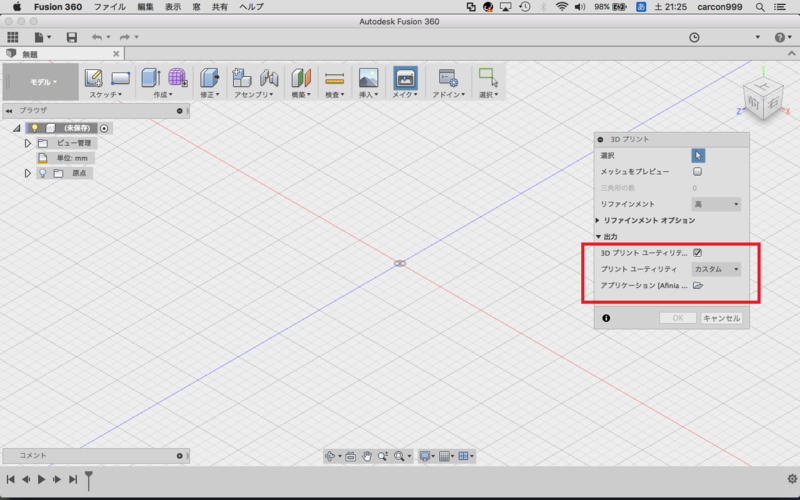Click the New Component assemble icon
This screenshot has width=800, height=500.
tap(241, 78)
